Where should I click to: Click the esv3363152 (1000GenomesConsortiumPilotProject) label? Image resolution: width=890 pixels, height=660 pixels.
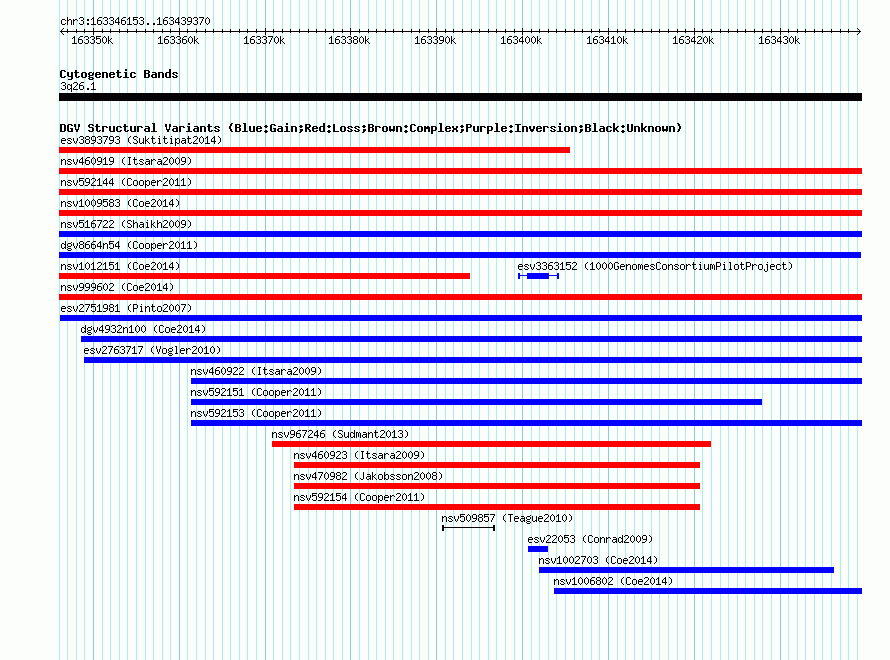[655, 266]
